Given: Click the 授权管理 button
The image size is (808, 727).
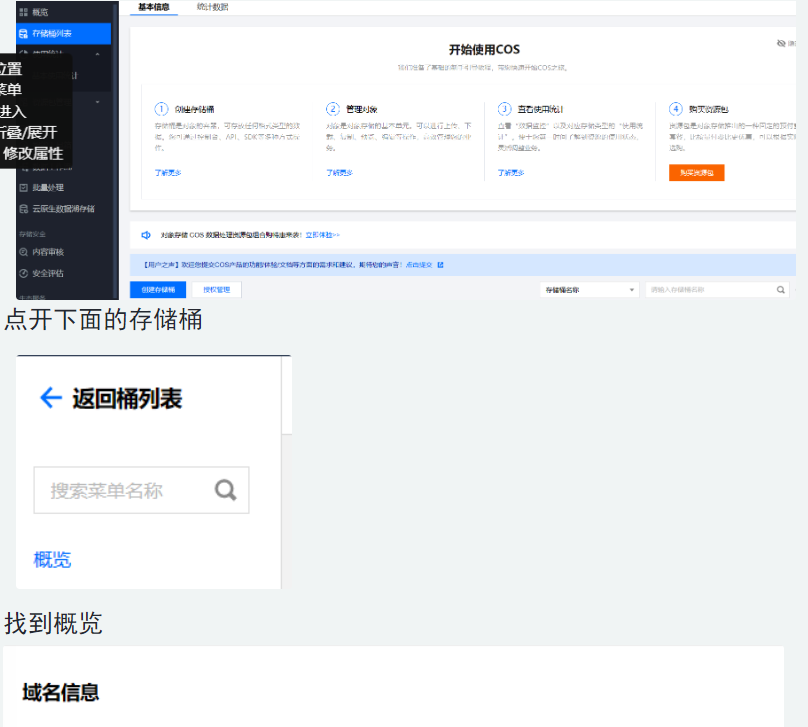Looking at the screenshot, I should tap(216, 290).
